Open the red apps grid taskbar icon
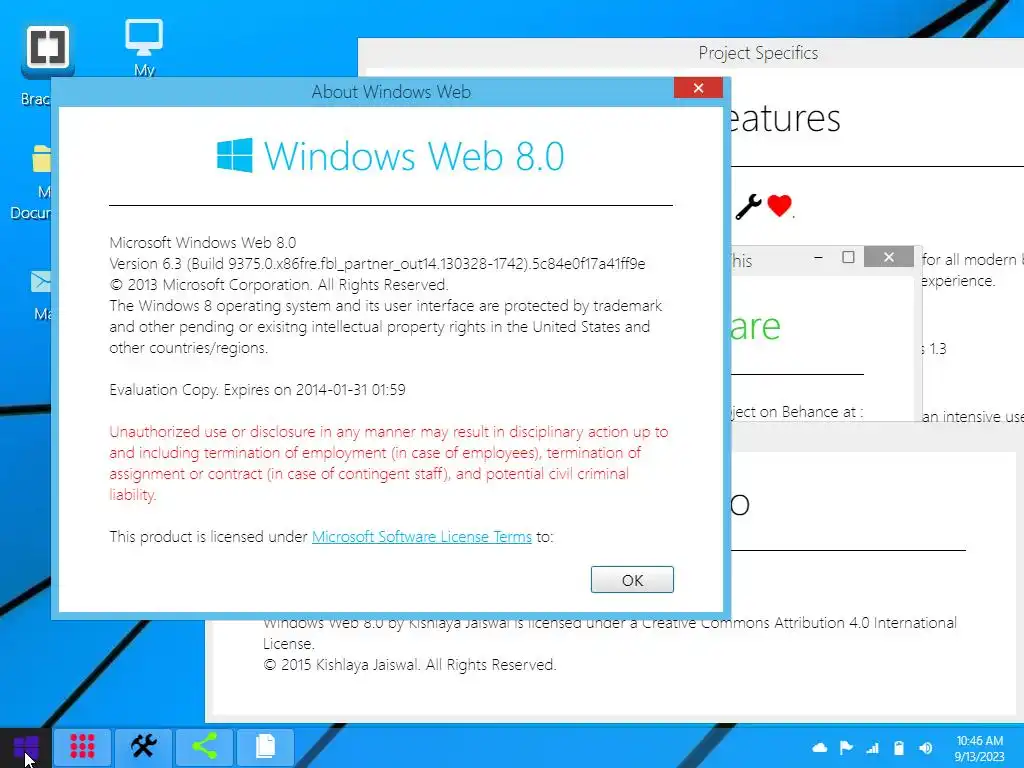 point(82,746)
